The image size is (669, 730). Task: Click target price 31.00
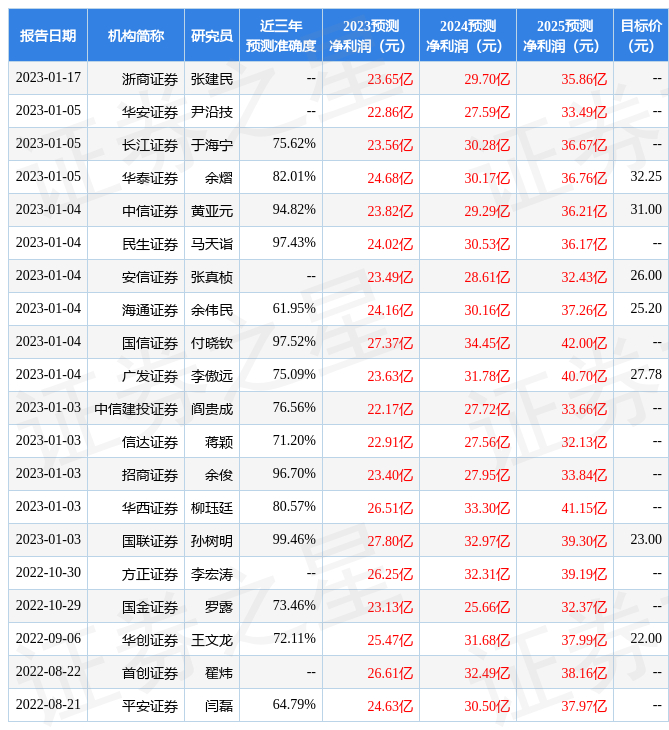[x=646, y=210]
